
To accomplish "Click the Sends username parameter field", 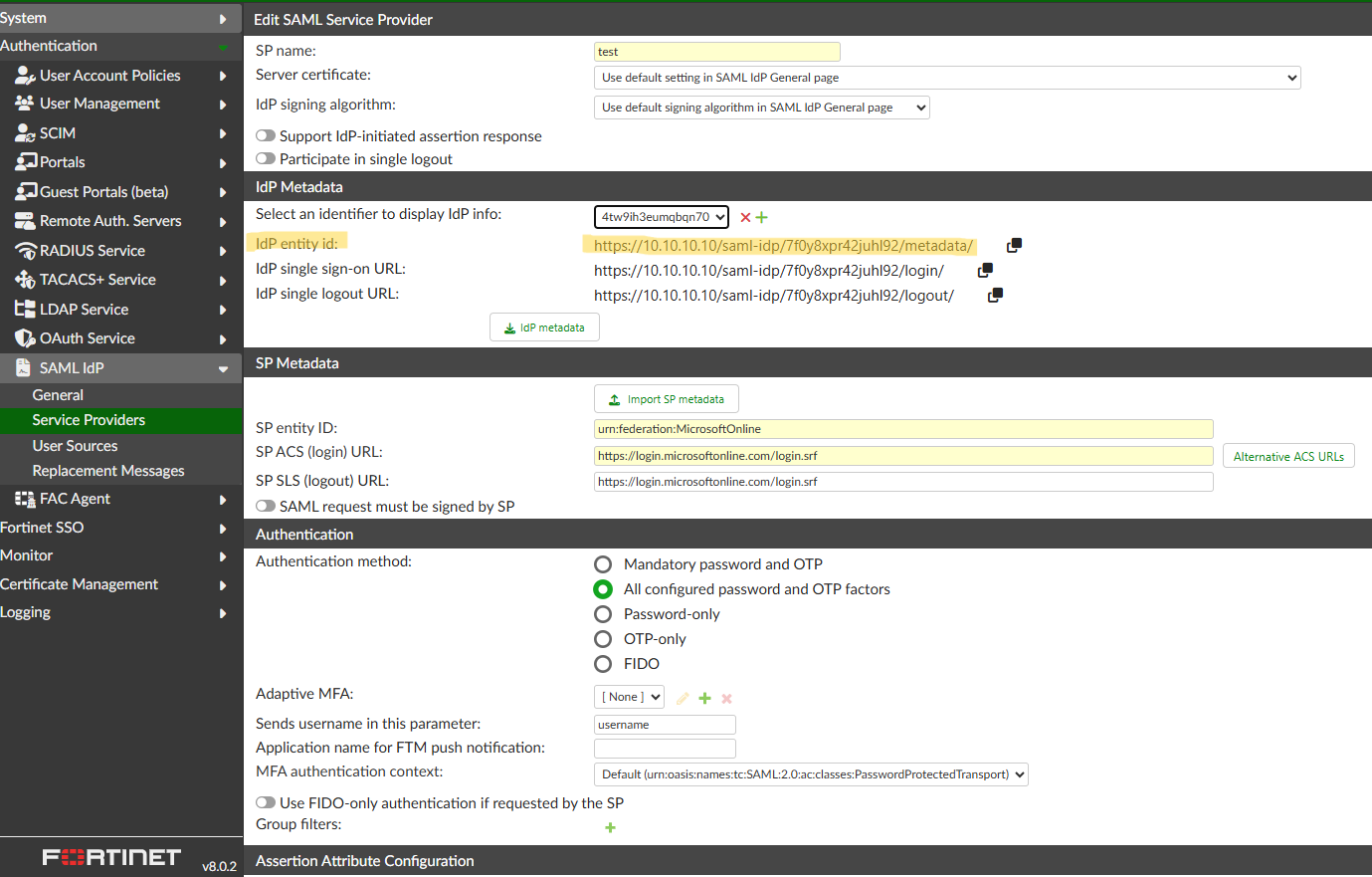I will pos(665,725).
